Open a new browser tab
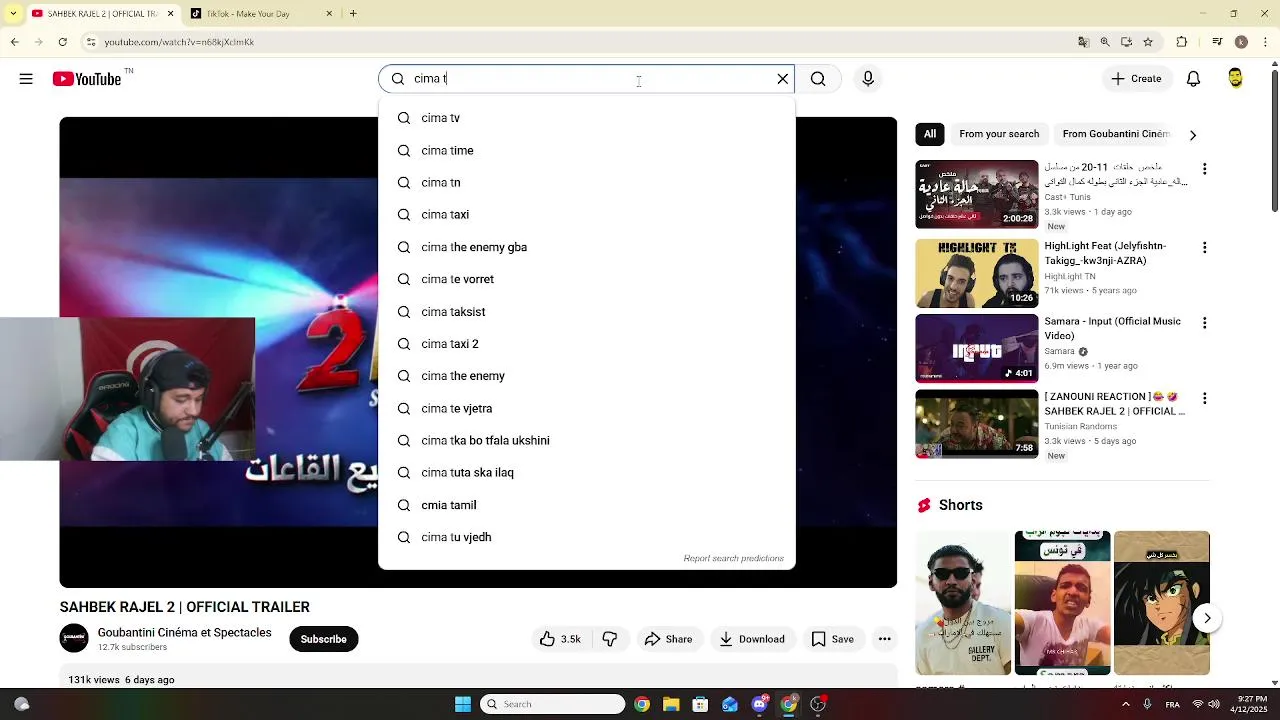Viewport: 1280px width, 720px height. [x=353, y=14]
